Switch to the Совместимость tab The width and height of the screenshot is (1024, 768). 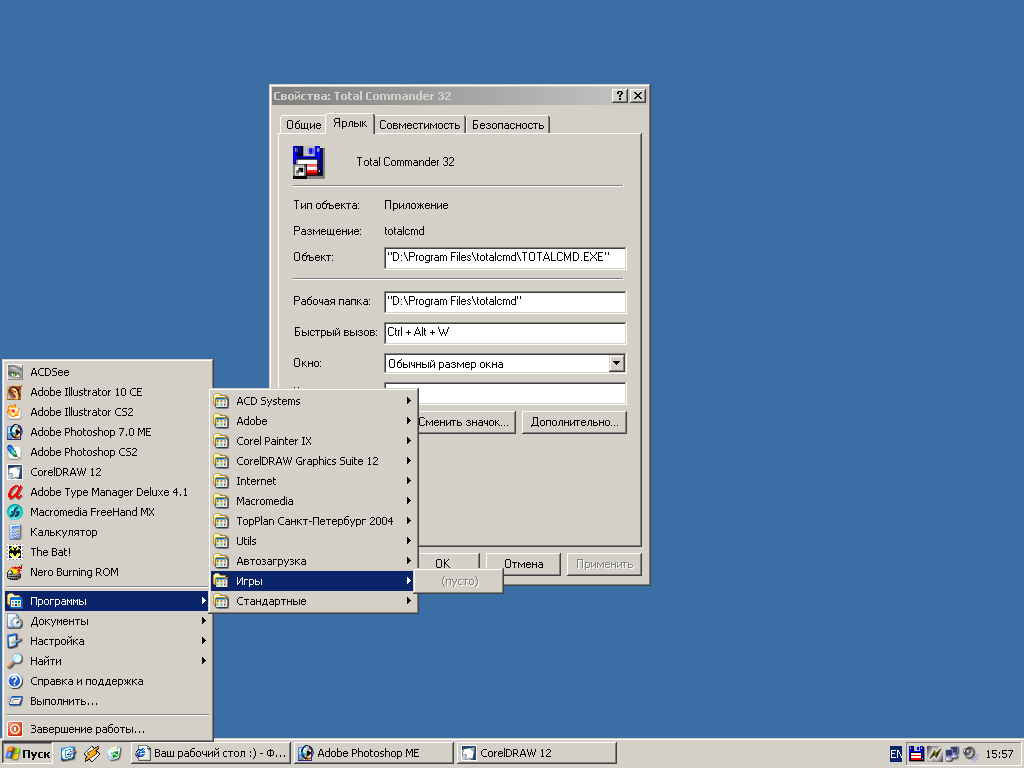click(419, 125)
